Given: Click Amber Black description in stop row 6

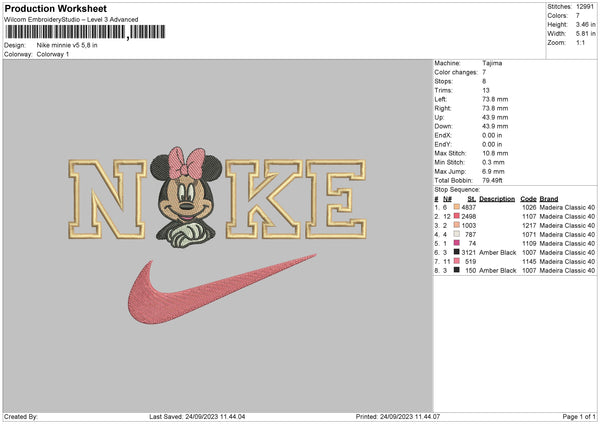Looking at the screenshot, I should point(497,253).
